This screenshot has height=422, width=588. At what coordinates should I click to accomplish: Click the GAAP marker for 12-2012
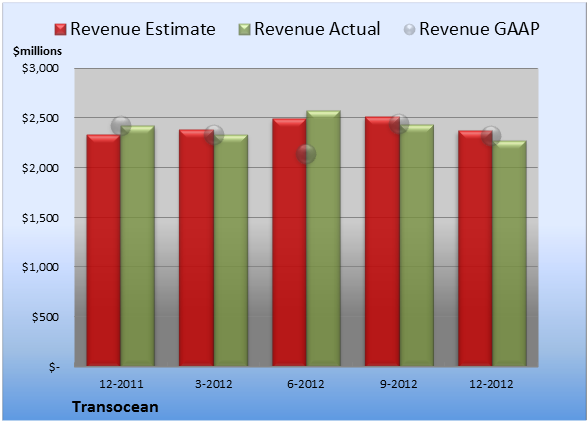coord(491,135)
